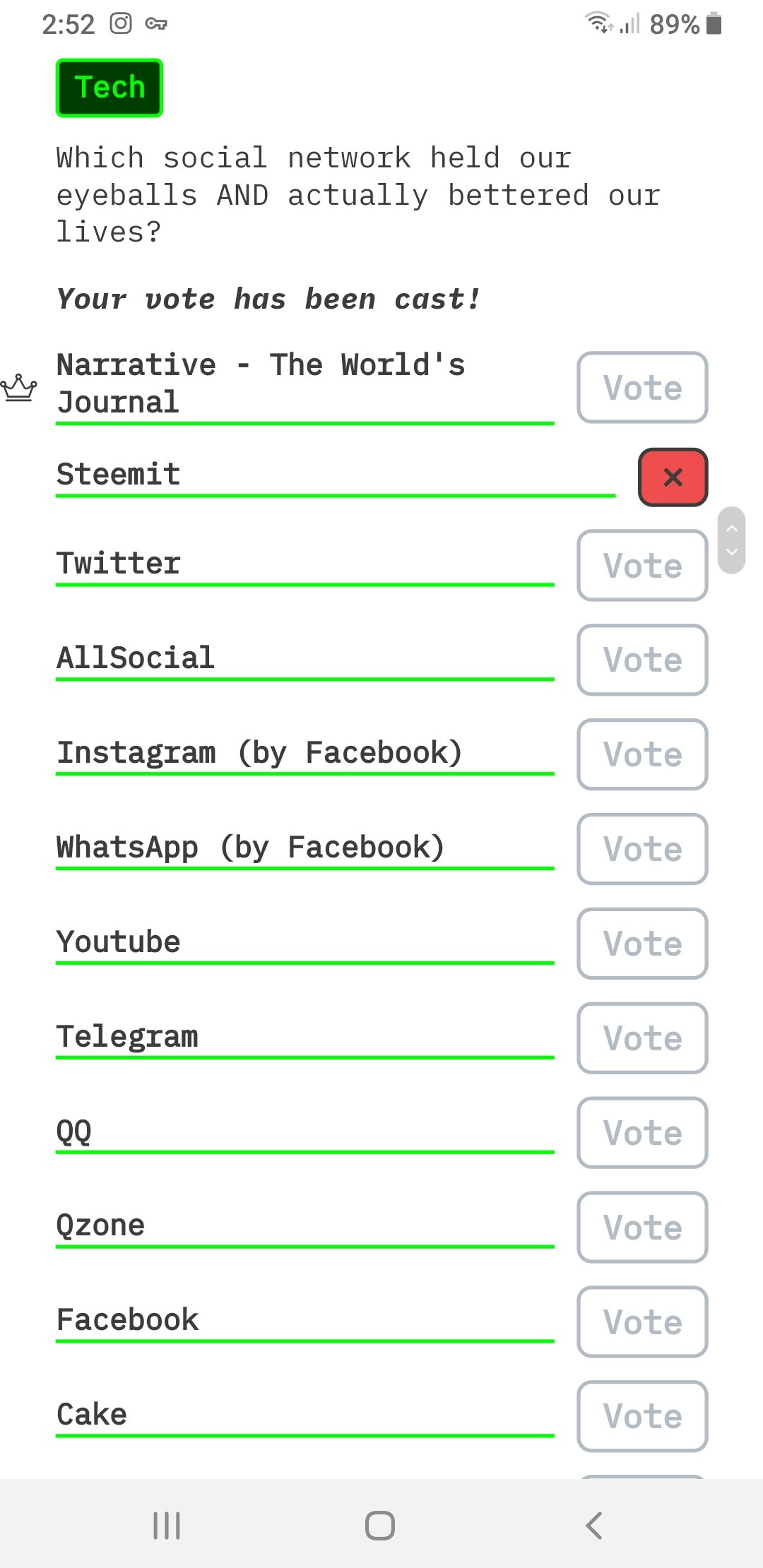Screen dimensions: 763x1568
Task: Go to home via navigation bar
Action: (x=380, y=1526)
